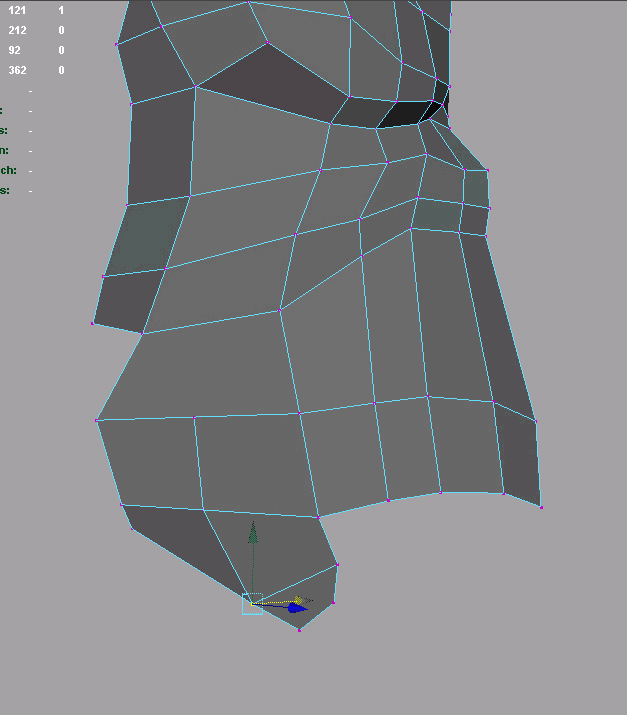The image size is (627, 715).
Task: Select the leftmost magenta vertex on the mesh's left edge
Action: (x=93, y=323)
